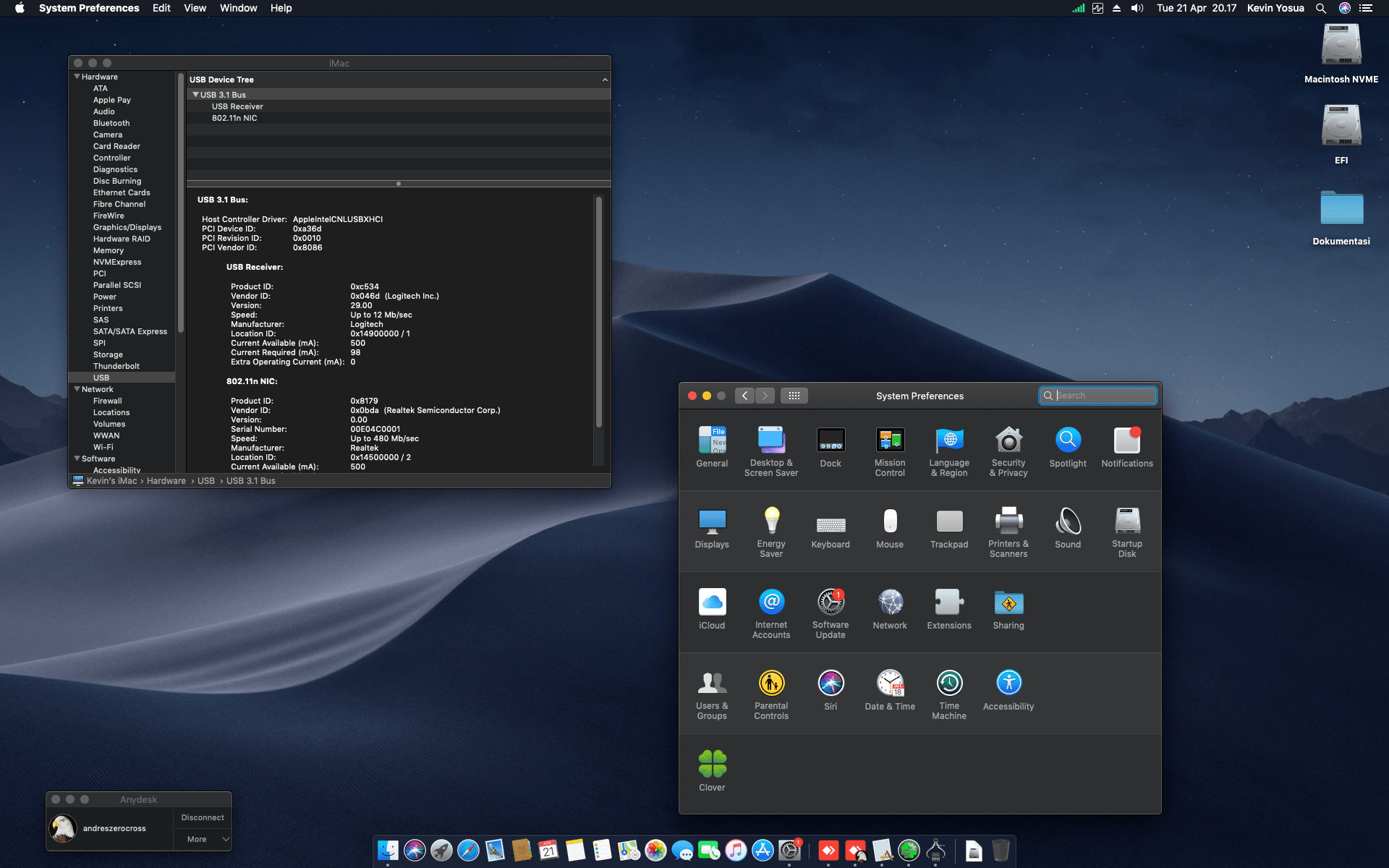1389x868 pixels.
Task: Collapse the USB 3.1 Bus tree item
Action: 195,94
